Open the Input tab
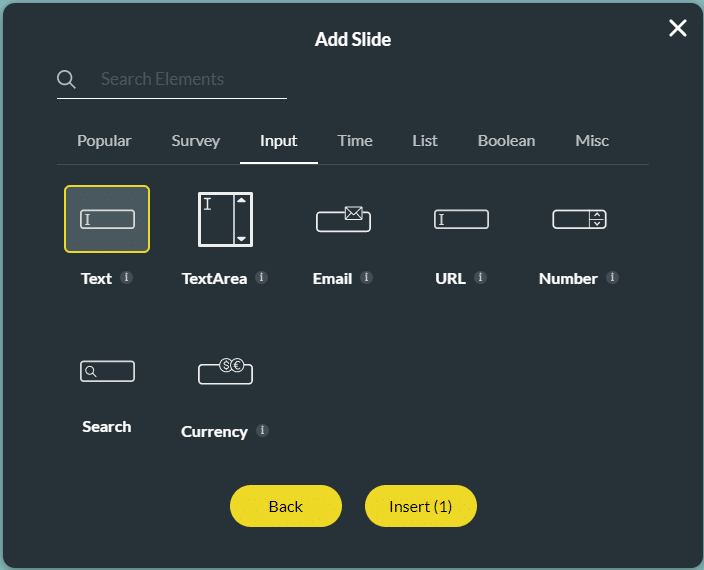This screenshot has width=704, height=570. 278,141
